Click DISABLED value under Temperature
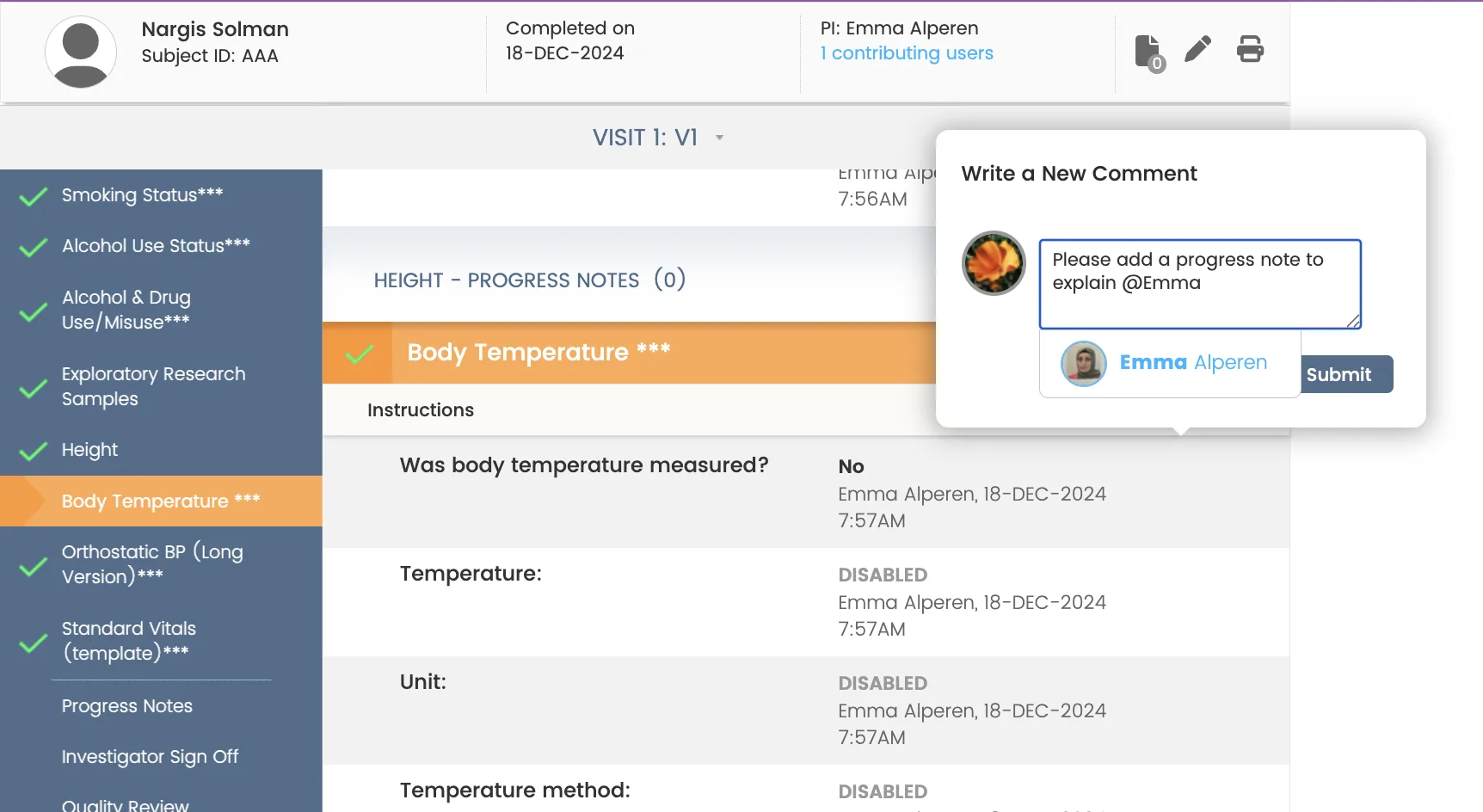The image size is (1483, 812). pos(883,575)
